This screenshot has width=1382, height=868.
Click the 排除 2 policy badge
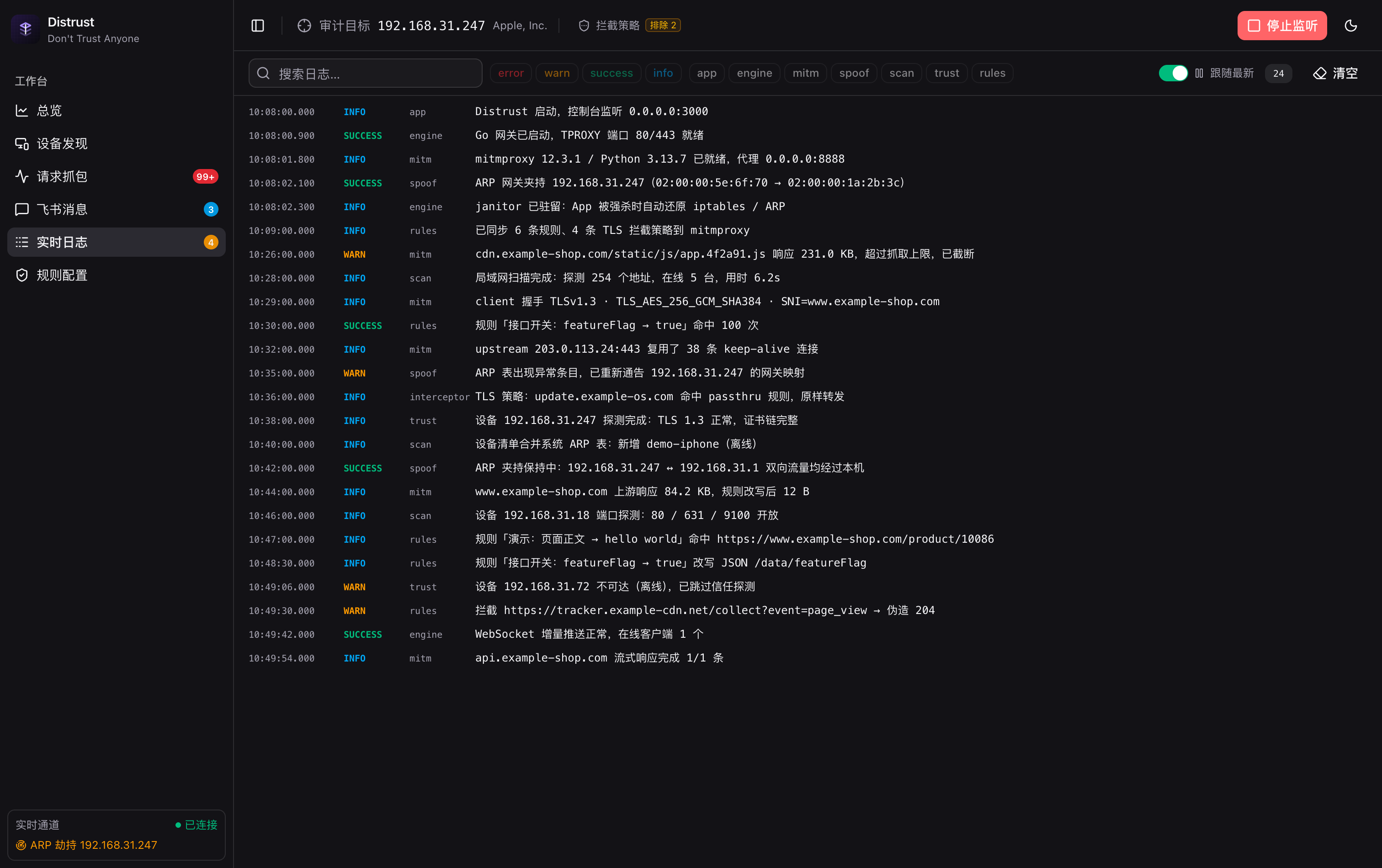[x=663, y=25]
